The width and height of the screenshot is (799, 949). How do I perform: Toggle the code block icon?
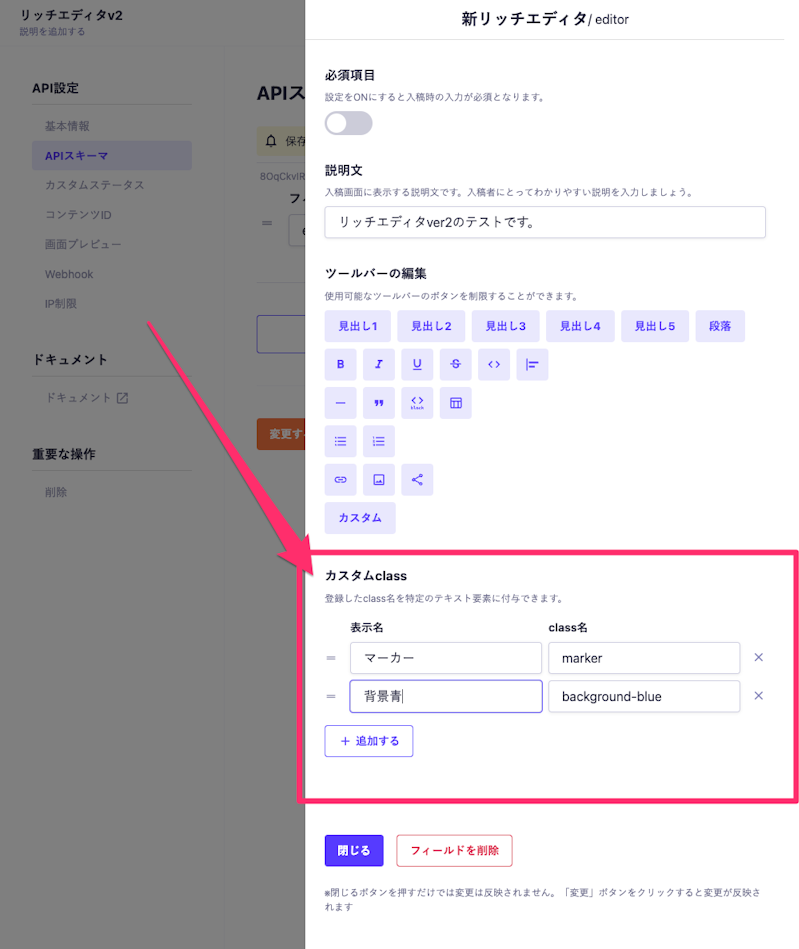417,403
